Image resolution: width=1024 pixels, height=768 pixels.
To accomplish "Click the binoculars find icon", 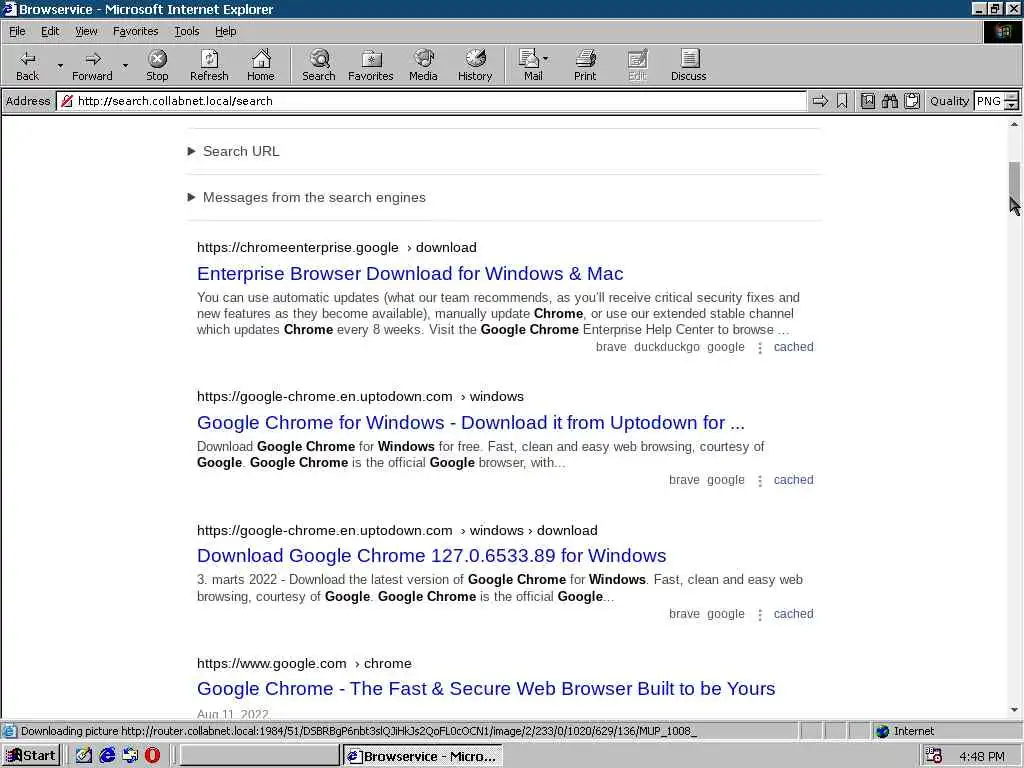I will pyautogui.click(x=889, y=101).
